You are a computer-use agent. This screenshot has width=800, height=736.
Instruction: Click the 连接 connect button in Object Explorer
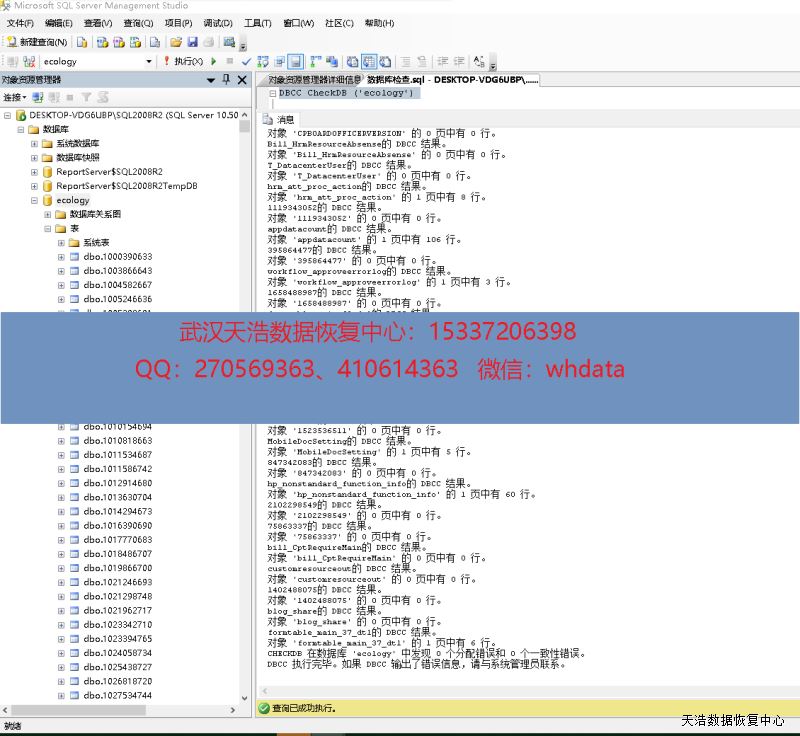[14, 97]
